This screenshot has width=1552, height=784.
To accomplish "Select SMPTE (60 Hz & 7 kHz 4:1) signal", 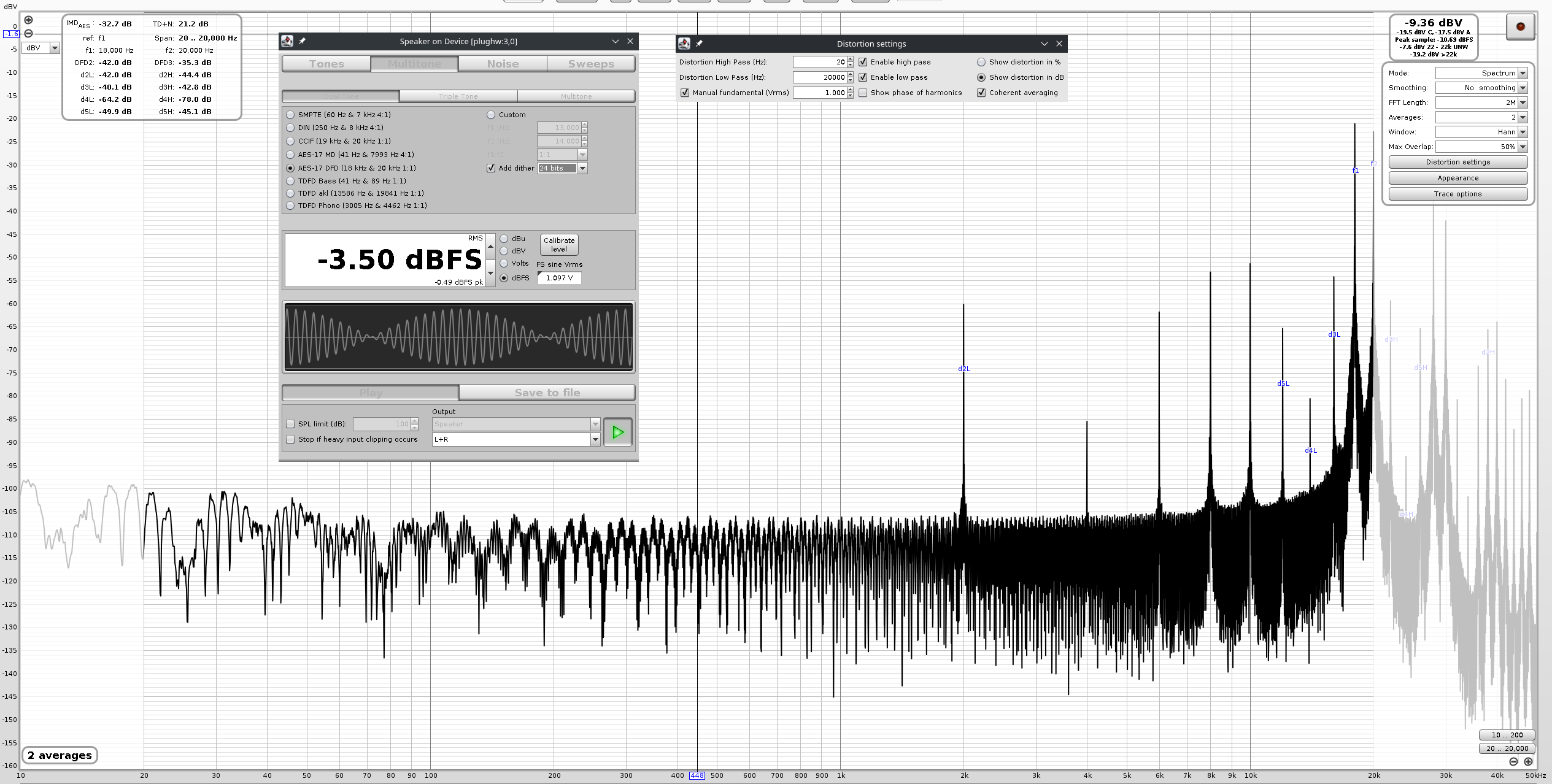I will pos(290,115).
